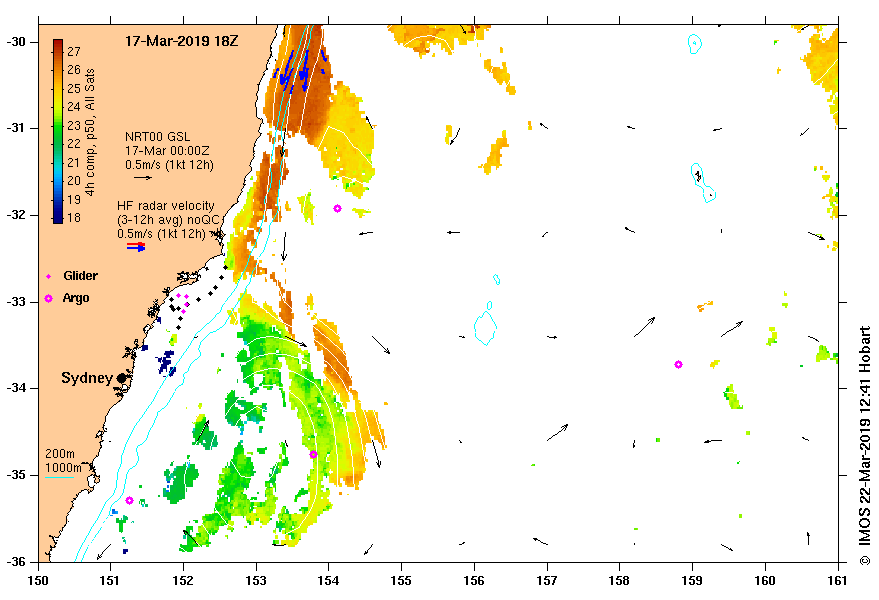
Task: Click the longitude axis label '157'
Action: [547, 580]
